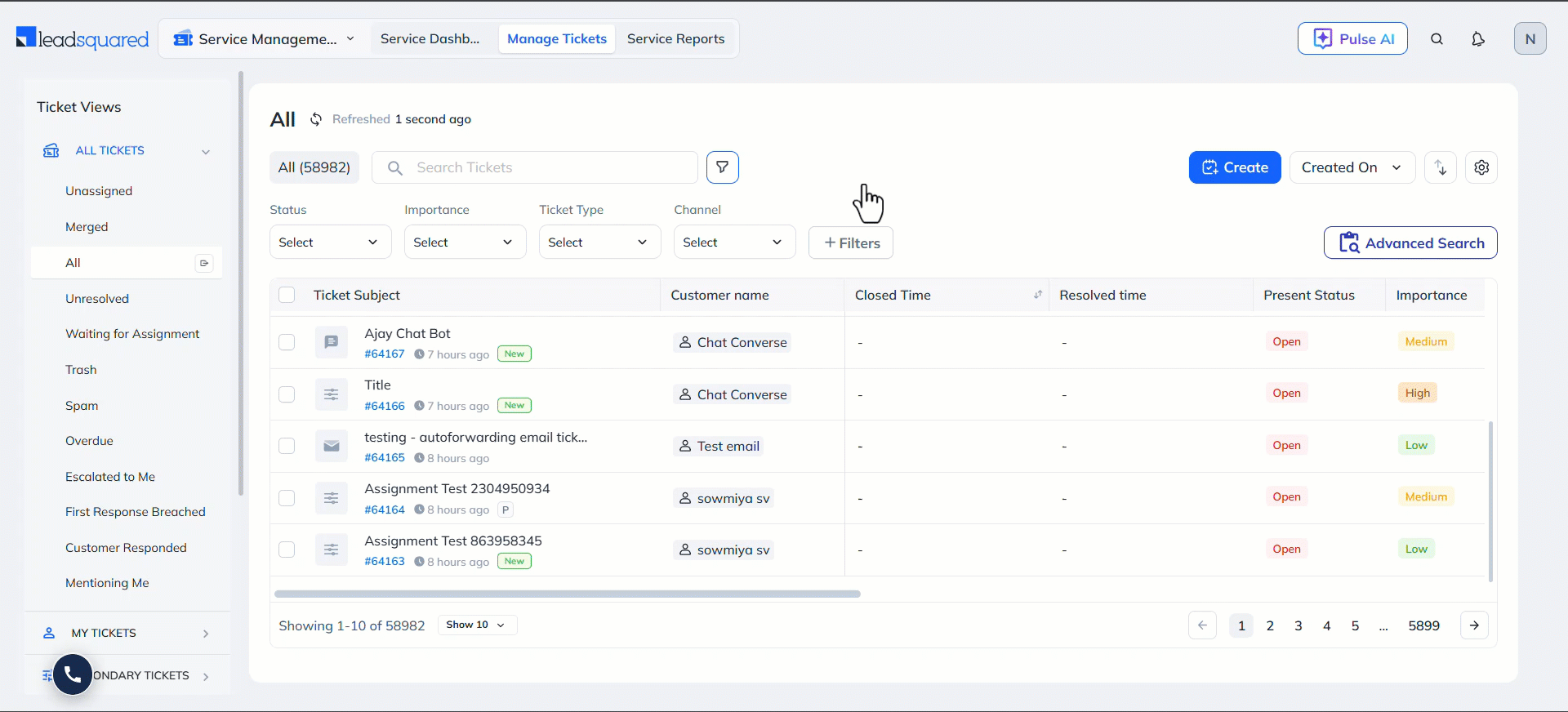Open the Waiting for Assignment view
This screenshot has height=712, width=1568.
click(x=132, y=334)
